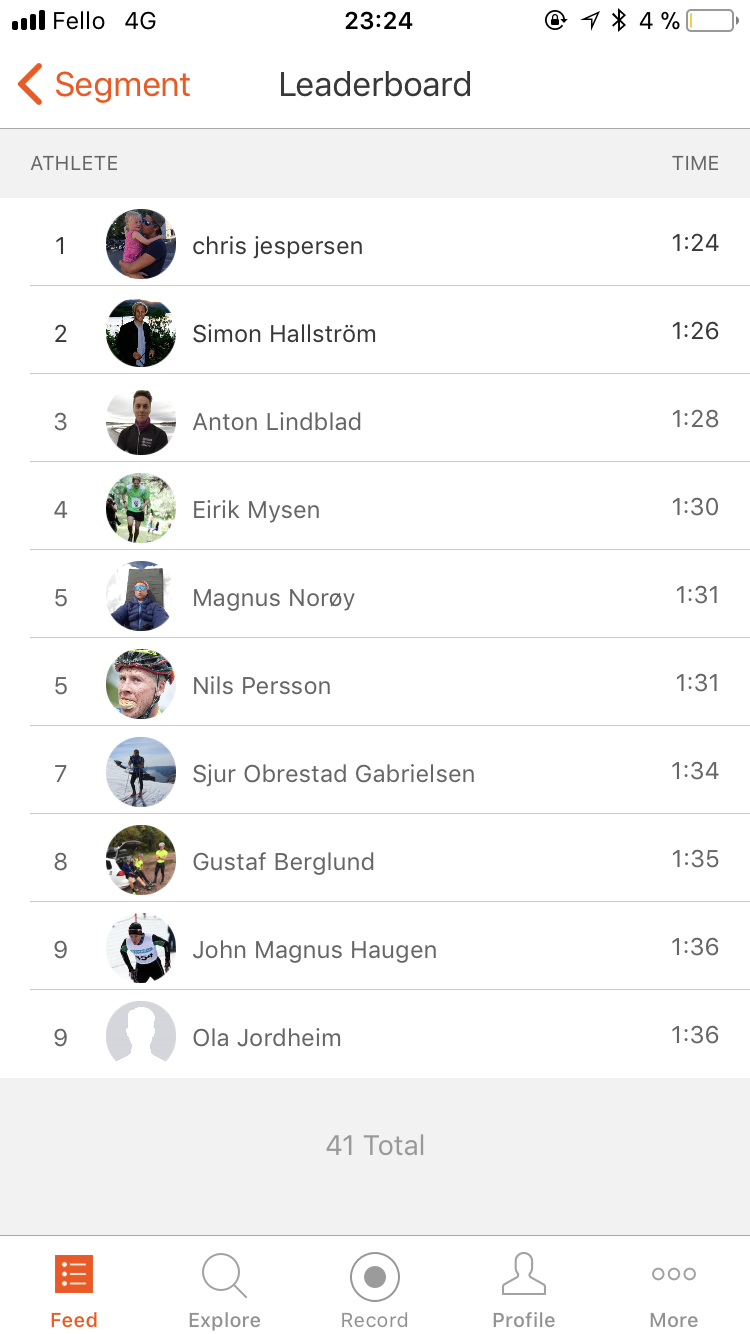This screenshot has width=750, height=1334.
Task: Tap Gustaf Berglund's avatar image
Action: coord(141,860)
